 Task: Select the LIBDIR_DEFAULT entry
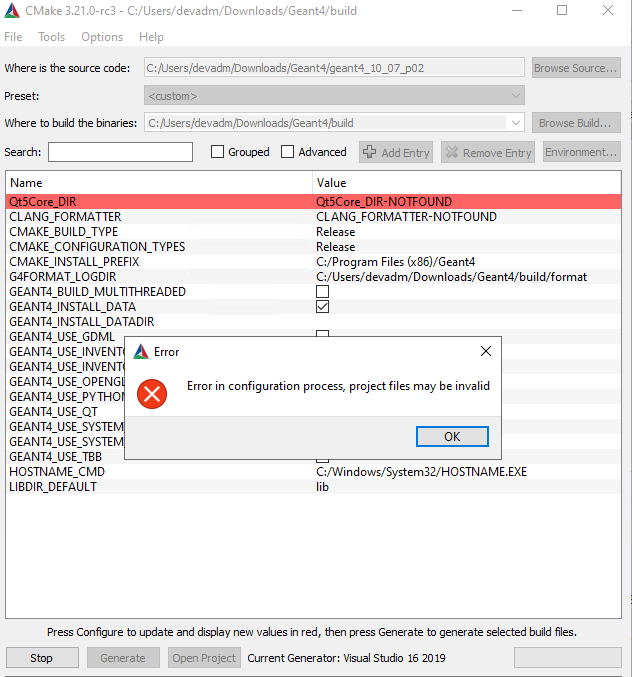(x=53, y=487)
